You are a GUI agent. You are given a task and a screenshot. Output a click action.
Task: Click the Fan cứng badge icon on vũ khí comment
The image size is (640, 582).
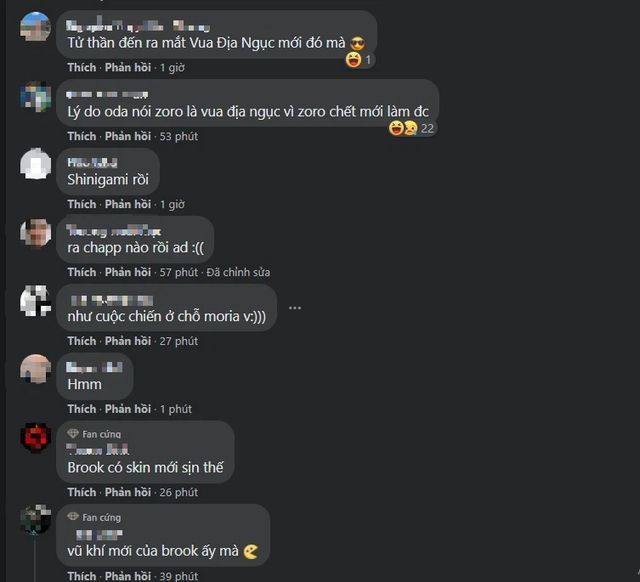73,517
